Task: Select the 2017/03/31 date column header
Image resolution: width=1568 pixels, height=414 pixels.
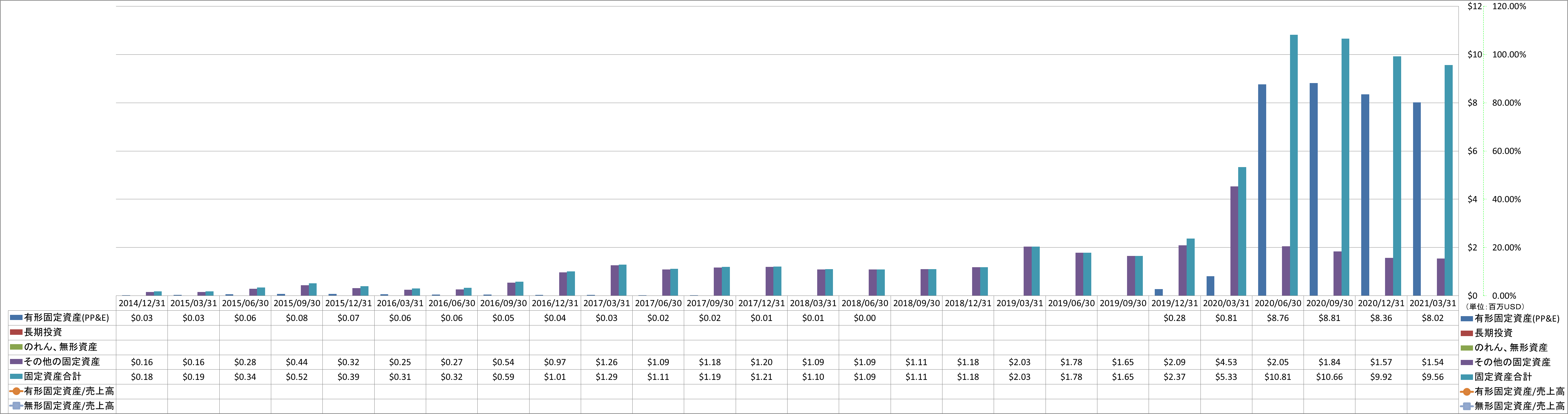Action: pos(606,303)
